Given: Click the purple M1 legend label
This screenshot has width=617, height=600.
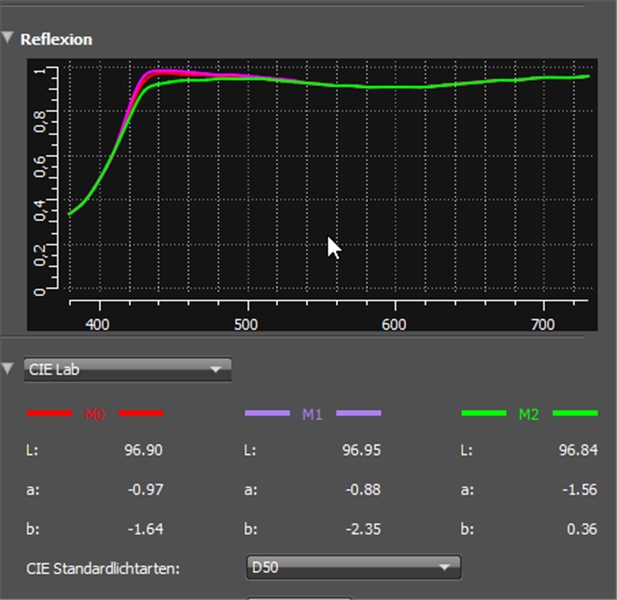Looking at the screenshot, I should pos(312,413).
